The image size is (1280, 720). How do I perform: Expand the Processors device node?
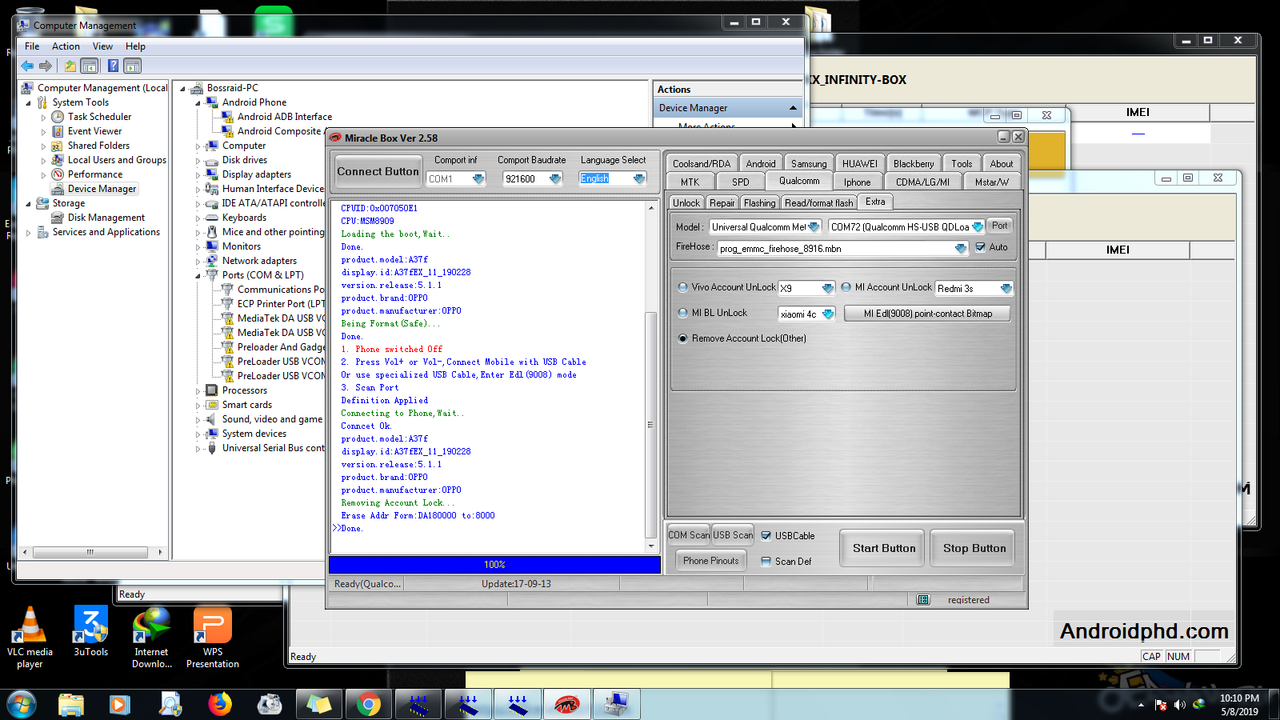click(198, 391)
